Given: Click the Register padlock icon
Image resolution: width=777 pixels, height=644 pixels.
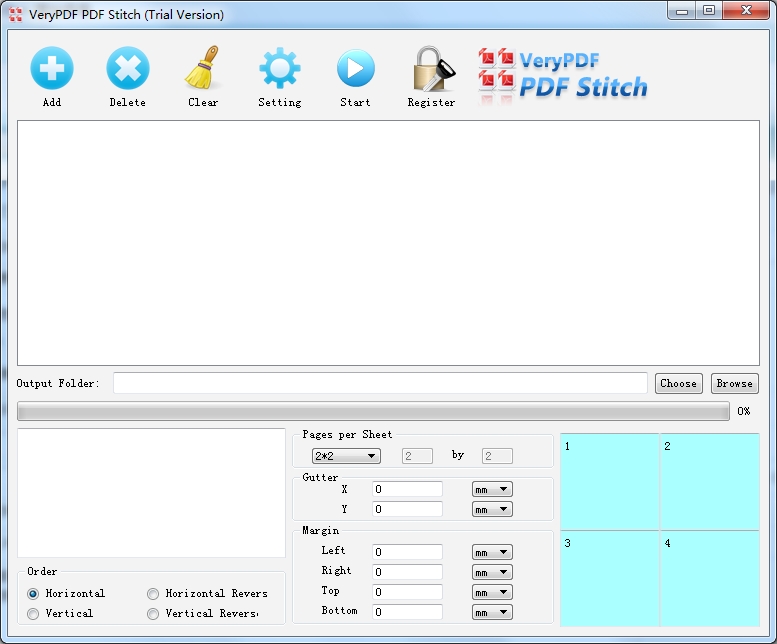Looking at the screenshot, I should 433,69.
